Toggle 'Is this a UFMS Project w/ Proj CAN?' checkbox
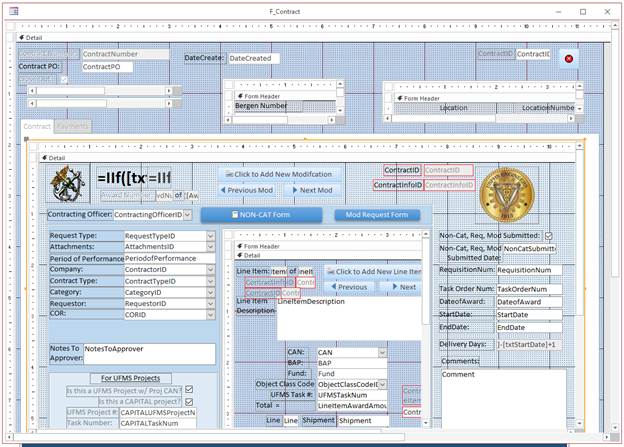 pyautogui.click(x=189, y=389)
